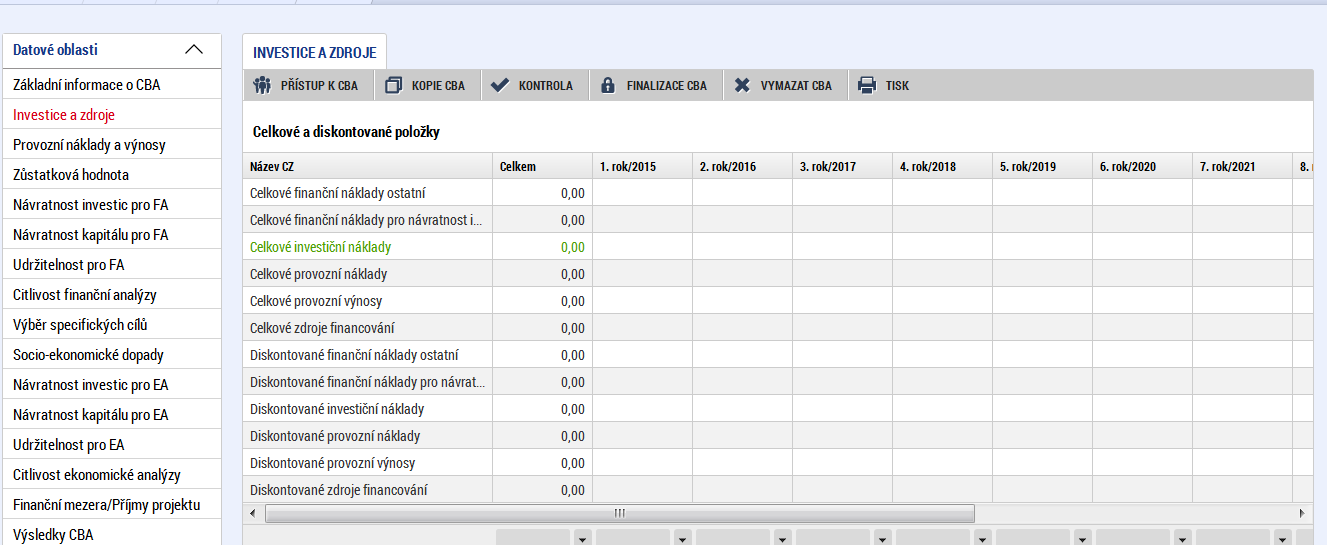Click the 4. rok/2018 column header

(x=942, y=166)
